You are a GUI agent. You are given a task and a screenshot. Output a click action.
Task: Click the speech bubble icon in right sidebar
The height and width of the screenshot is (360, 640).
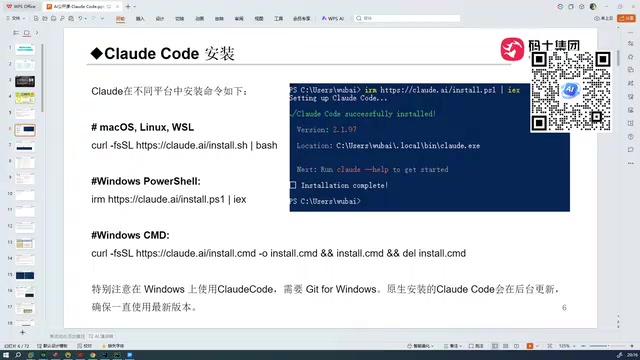631,150
